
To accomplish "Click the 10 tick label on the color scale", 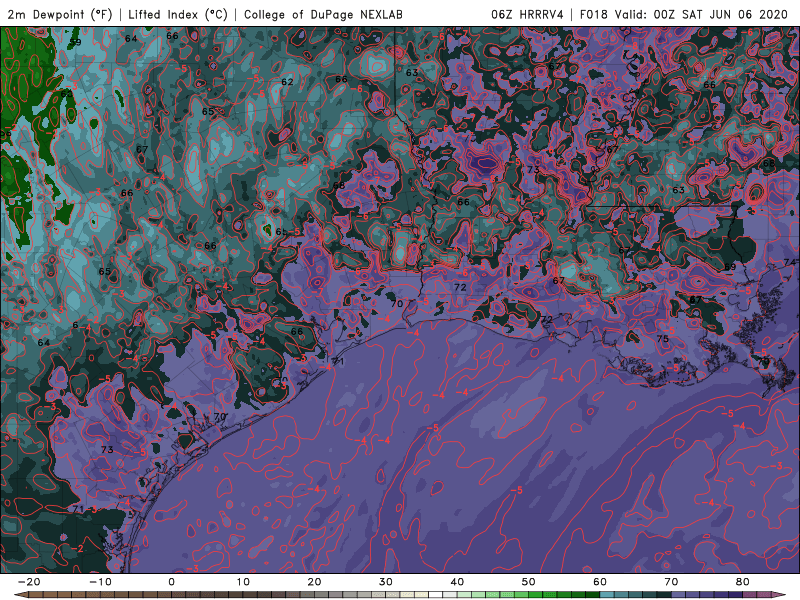I will [243, 582].
